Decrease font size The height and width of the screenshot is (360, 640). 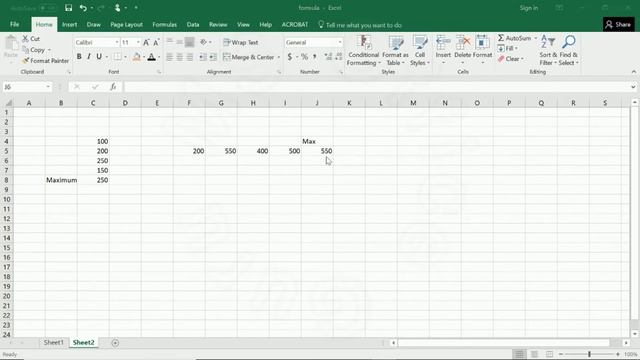click(x=156, y=42)
